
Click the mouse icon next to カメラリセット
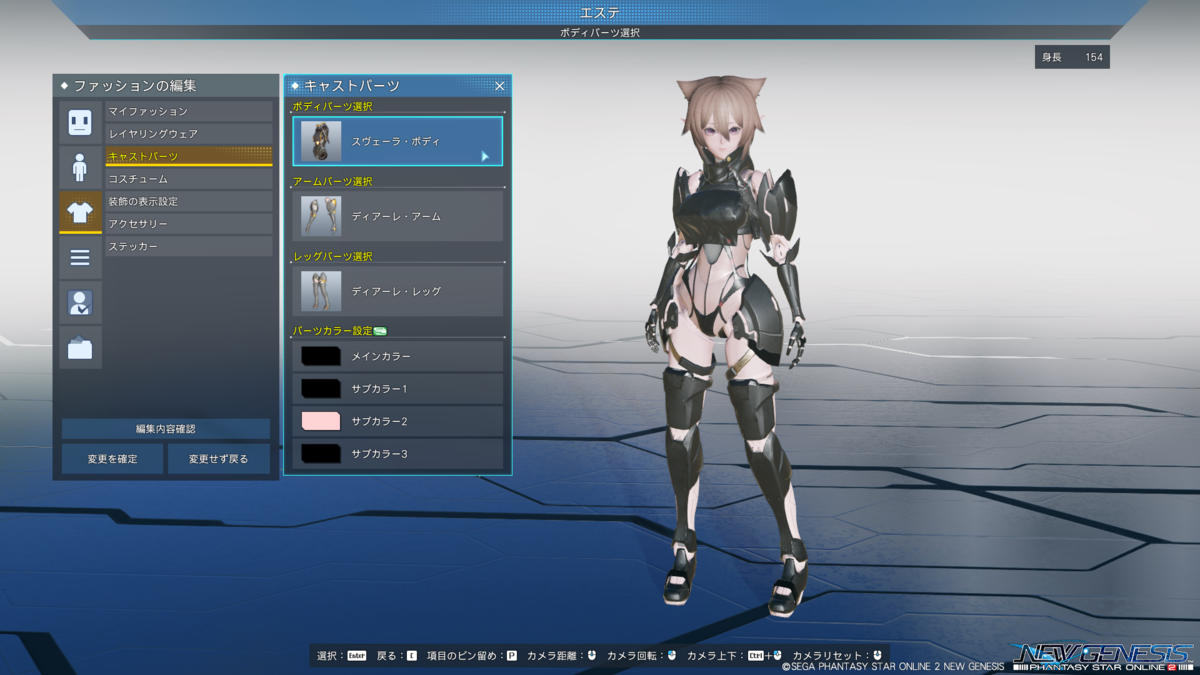coord(877,656)
